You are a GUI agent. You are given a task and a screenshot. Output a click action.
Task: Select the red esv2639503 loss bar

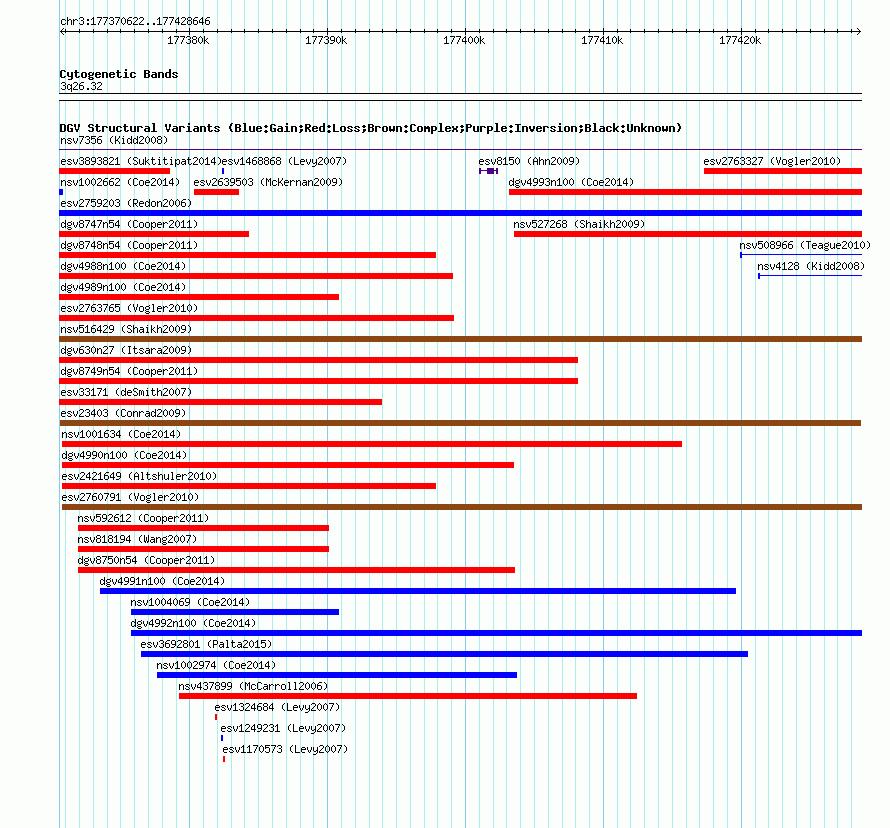tap(216, 192)
